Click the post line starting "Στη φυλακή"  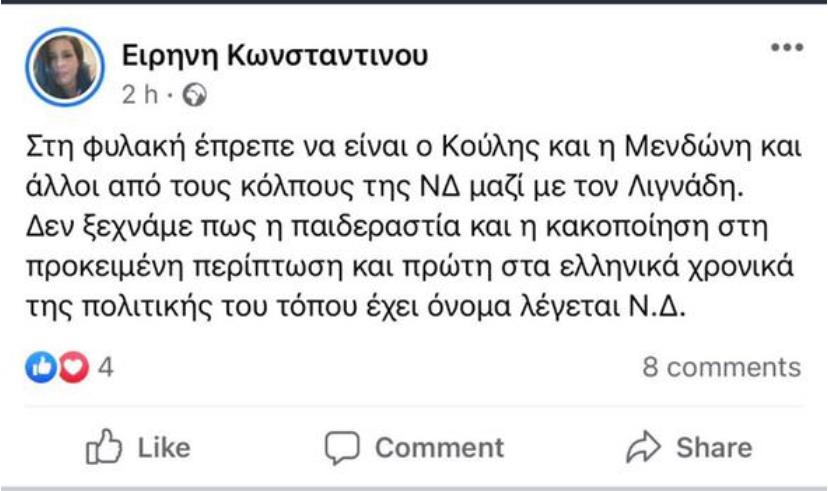pos(414,149)
